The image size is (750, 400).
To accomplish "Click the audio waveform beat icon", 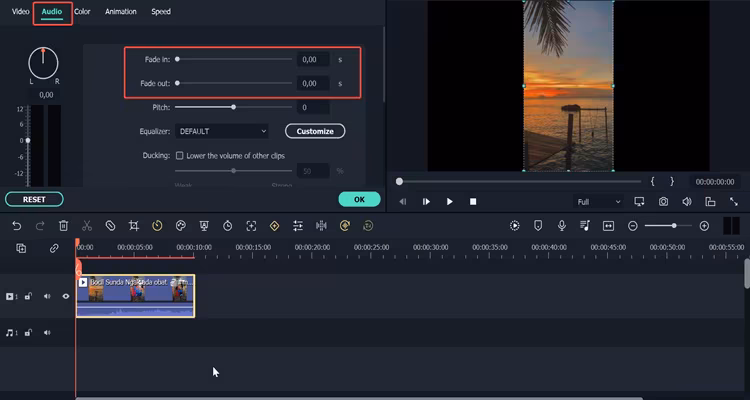I will [321, 226].
